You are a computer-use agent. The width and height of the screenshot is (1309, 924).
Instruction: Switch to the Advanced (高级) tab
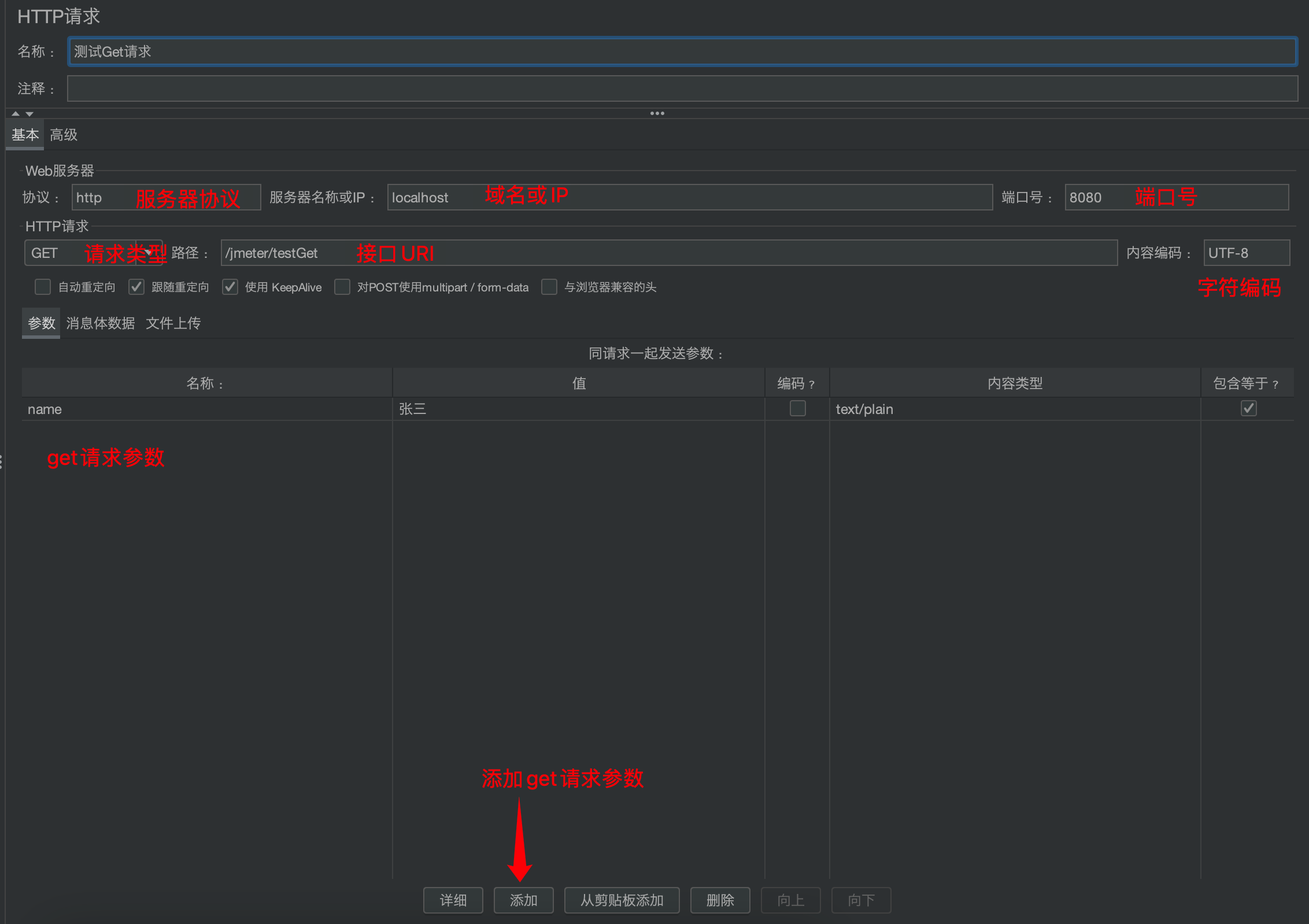(x=64, y=135)
